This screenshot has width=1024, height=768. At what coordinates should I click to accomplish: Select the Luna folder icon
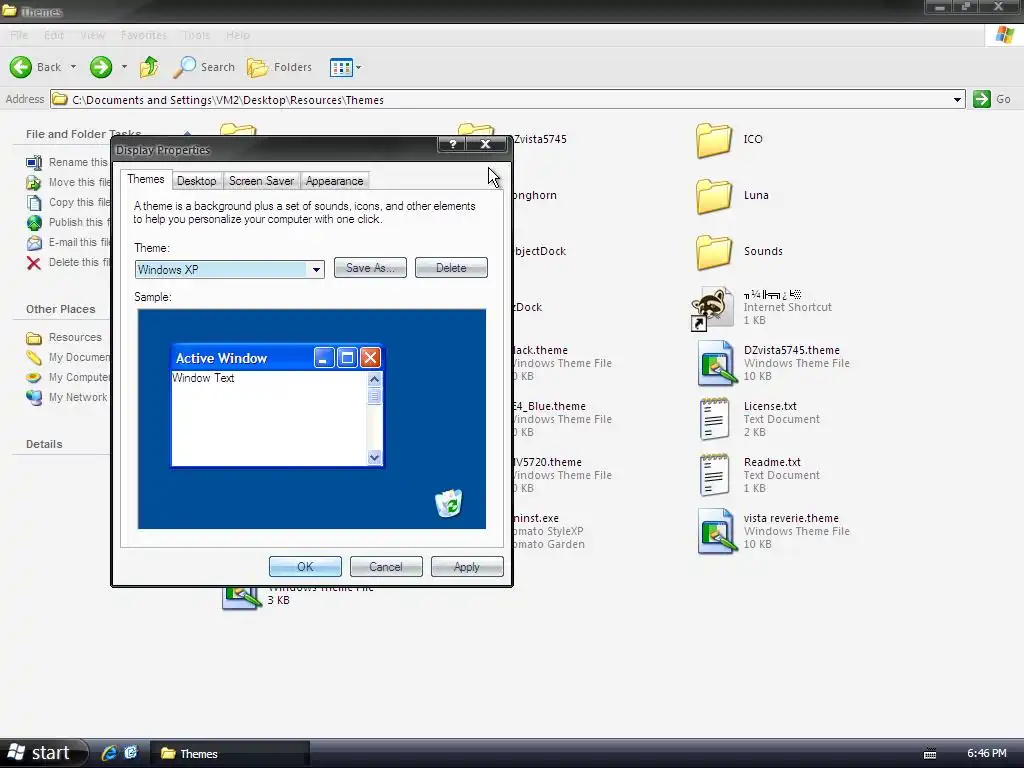(714, 196)
